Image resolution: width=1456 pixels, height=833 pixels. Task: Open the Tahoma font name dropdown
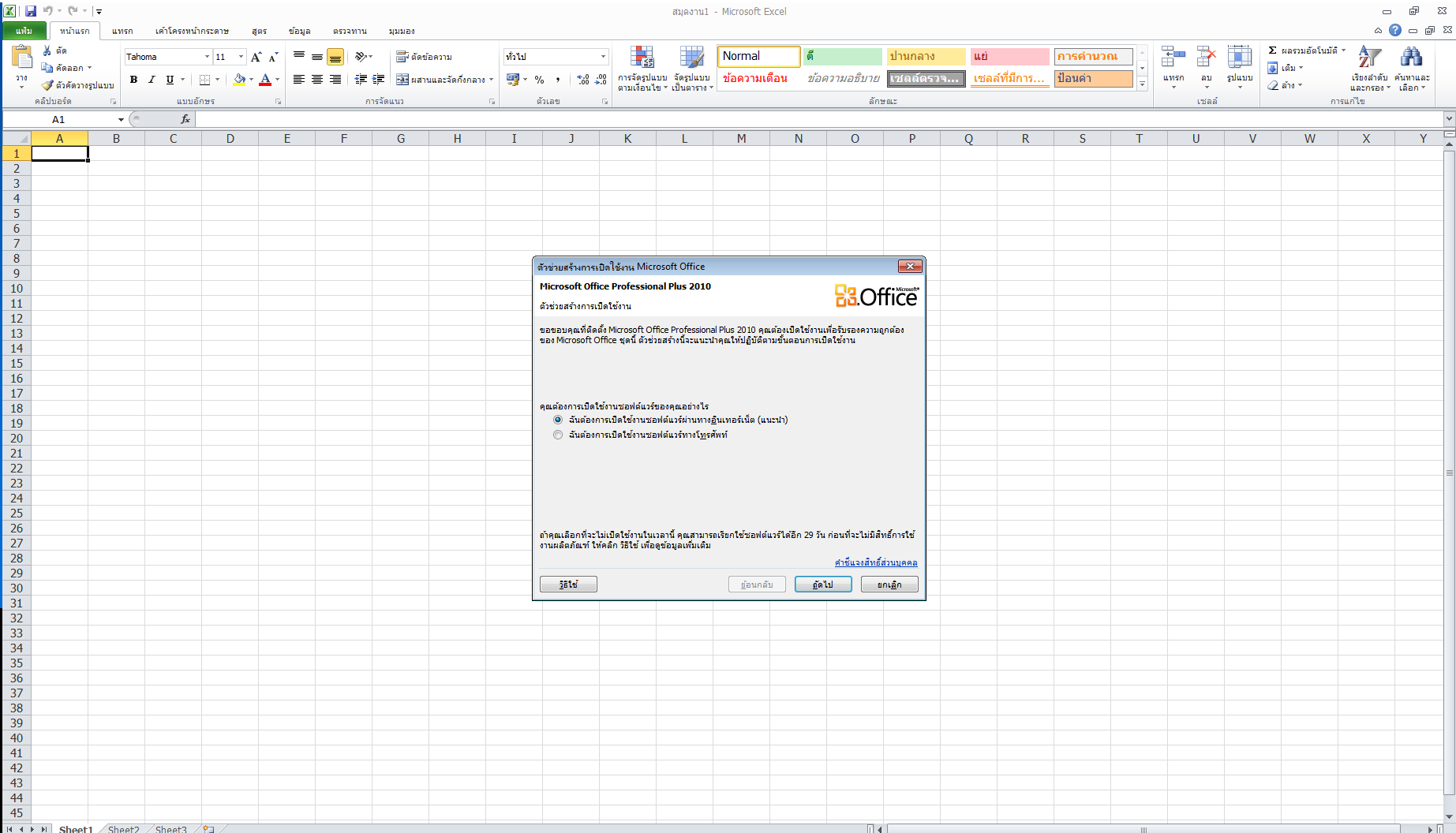click(x=207, y=57)
